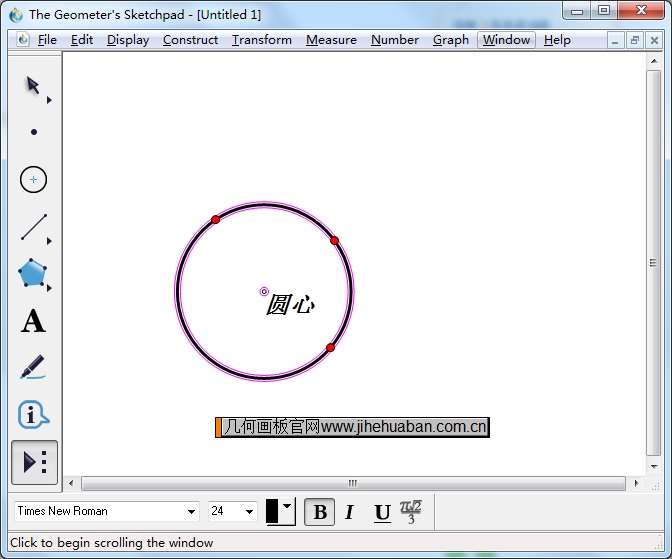Minimize the Sketchpad application window

tap(577, 12)
